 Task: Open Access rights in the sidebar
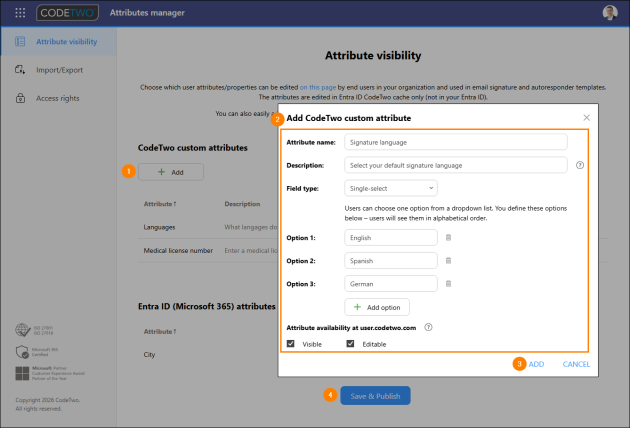(59, 98)
